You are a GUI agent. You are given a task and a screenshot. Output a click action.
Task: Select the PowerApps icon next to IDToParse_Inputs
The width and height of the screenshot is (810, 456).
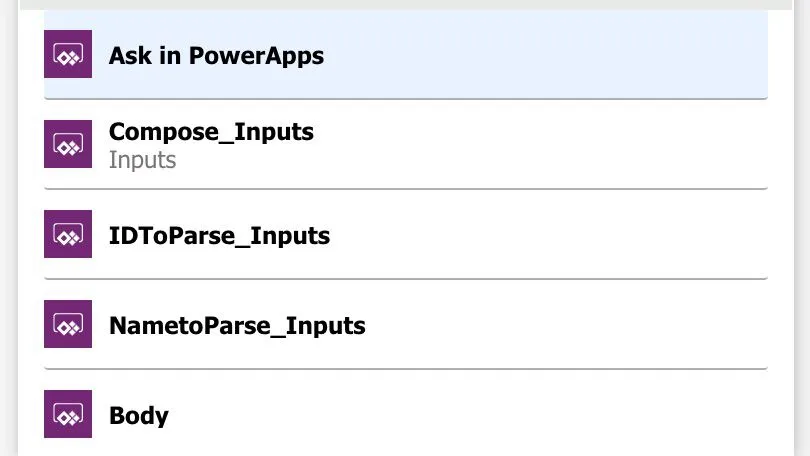coord(68,234)
